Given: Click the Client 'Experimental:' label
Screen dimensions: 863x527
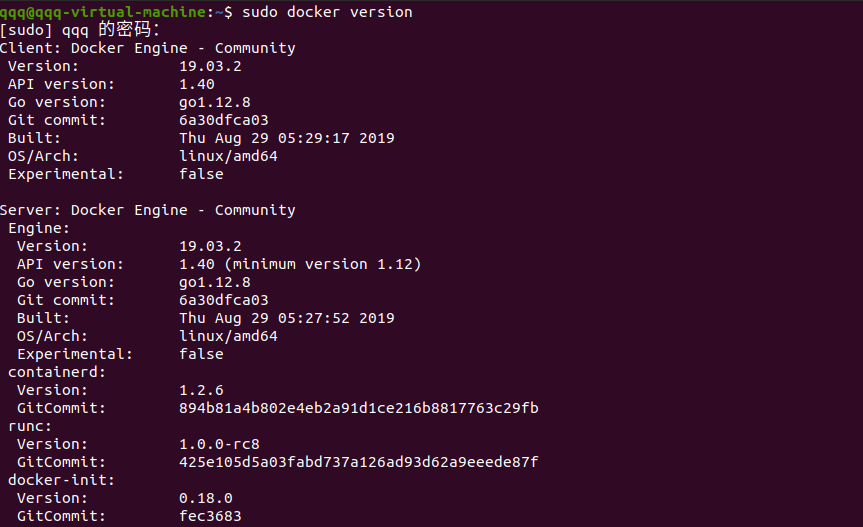Looking at the screenshot, I should [x=66, y=174].
